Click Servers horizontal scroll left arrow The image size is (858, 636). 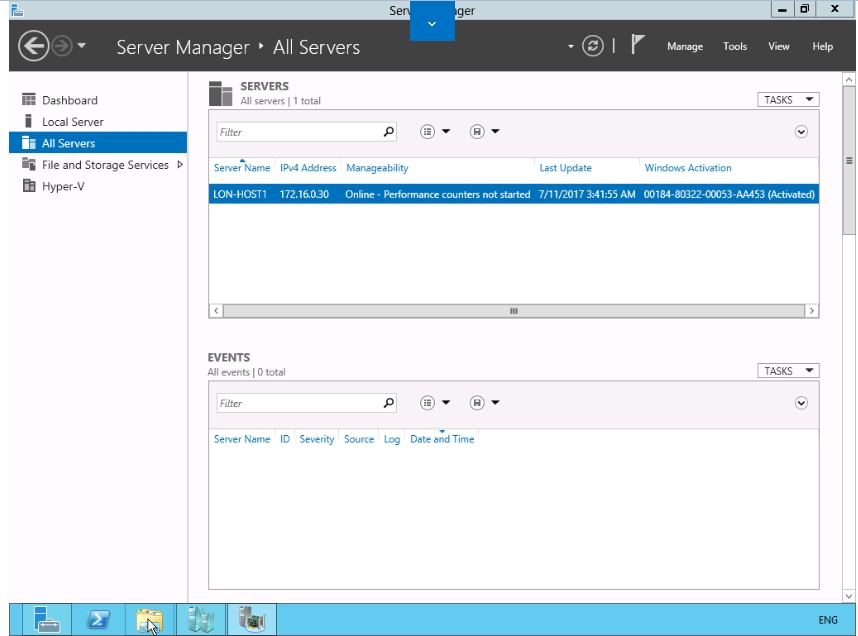[216, 311]
